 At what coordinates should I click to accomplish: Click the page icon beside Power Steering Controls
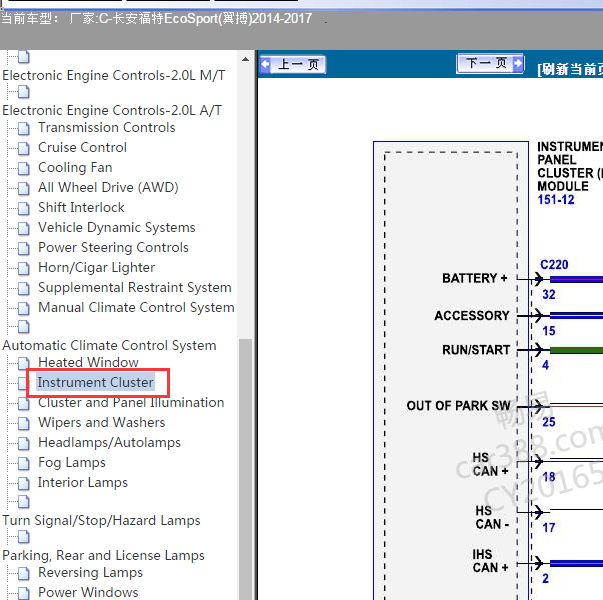tap(23, 248)
